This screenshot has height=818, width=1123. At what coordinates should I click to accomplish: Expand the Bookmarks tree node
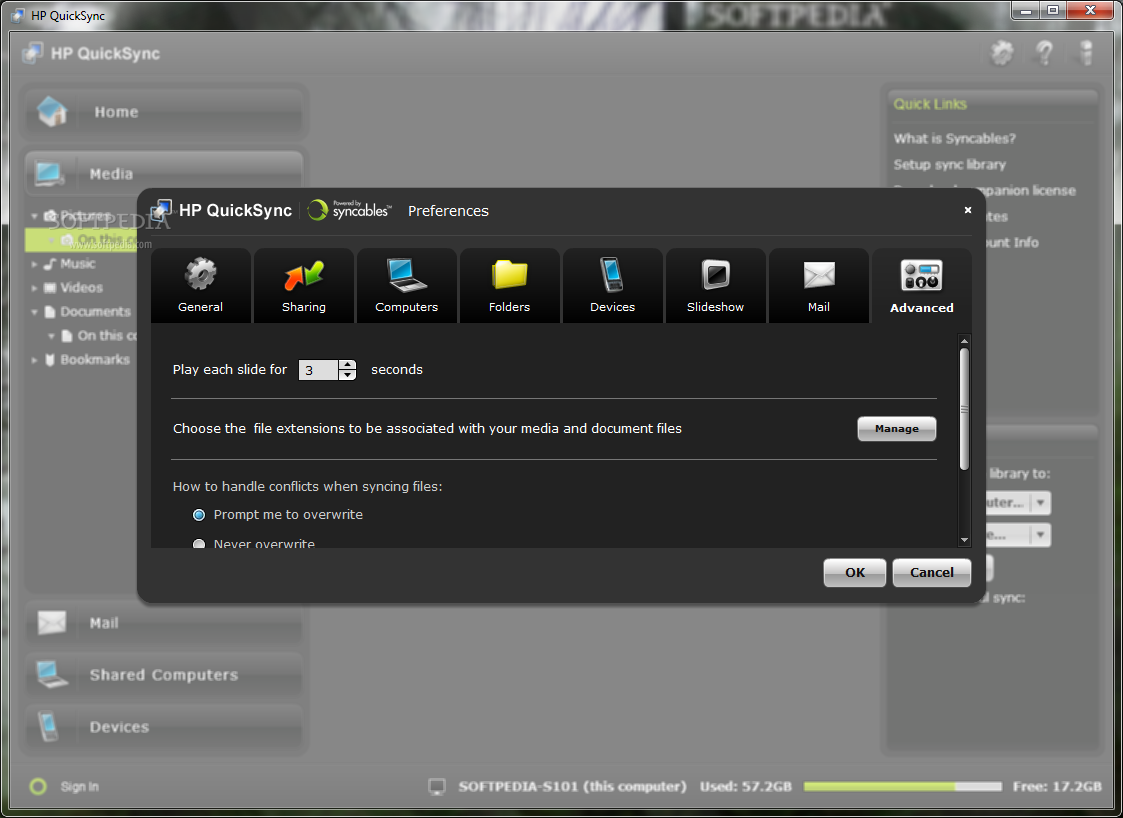click(34, 360)
